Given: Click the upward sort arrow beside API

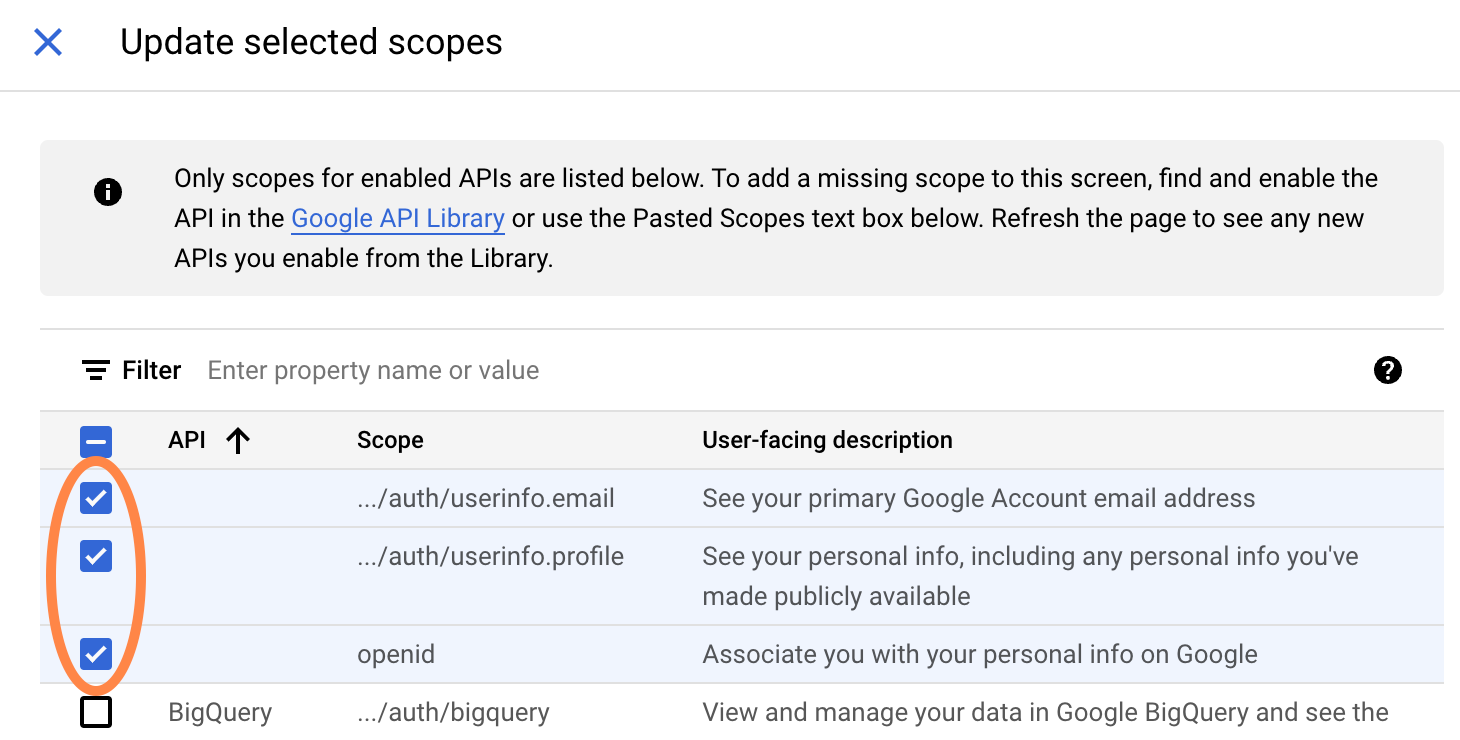Looking at the screenshot, I should 238,440.
